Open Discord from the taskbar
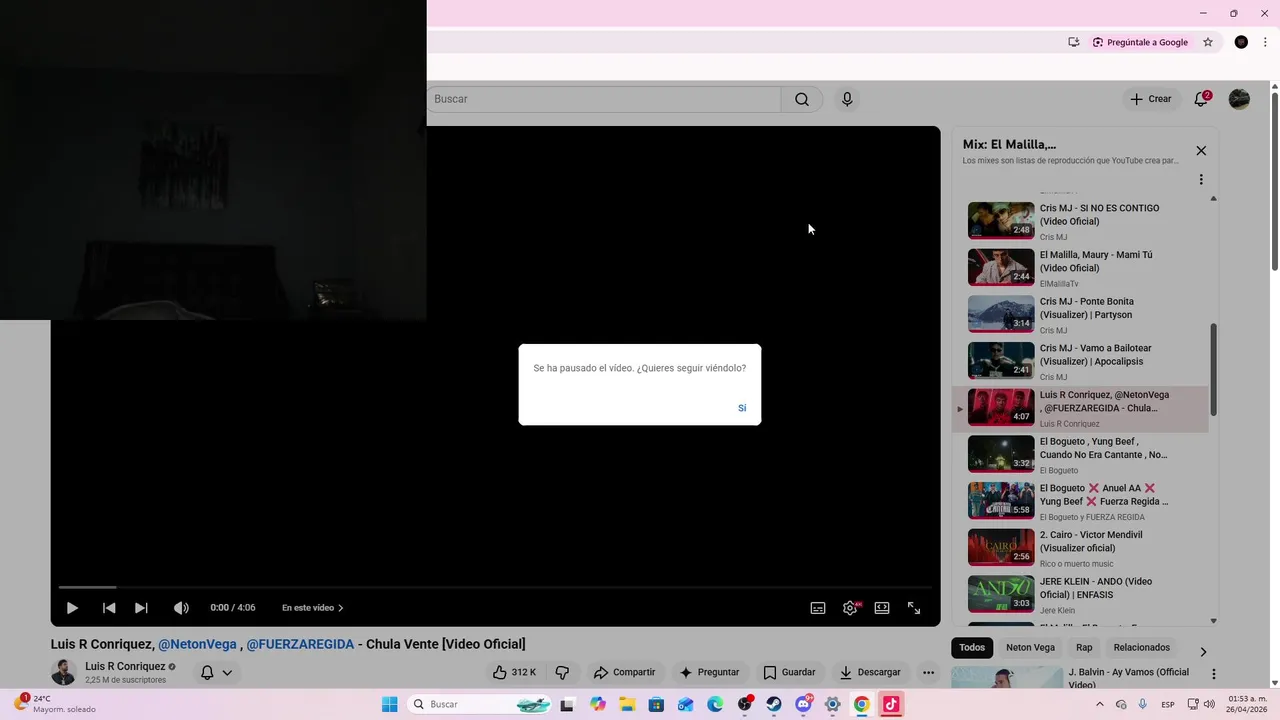Screen dimensions: 1280x720 click(x=803, y=704)
